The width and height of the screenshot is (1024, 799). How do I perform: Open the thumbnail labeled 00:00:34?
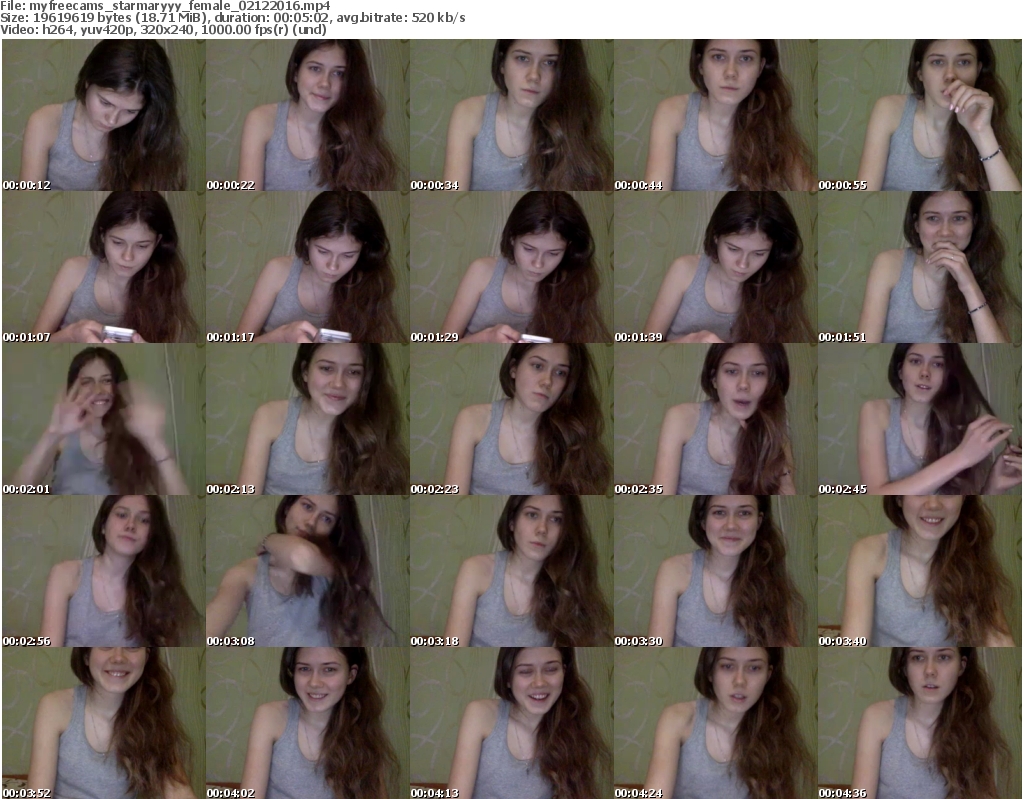pos(511,116)
